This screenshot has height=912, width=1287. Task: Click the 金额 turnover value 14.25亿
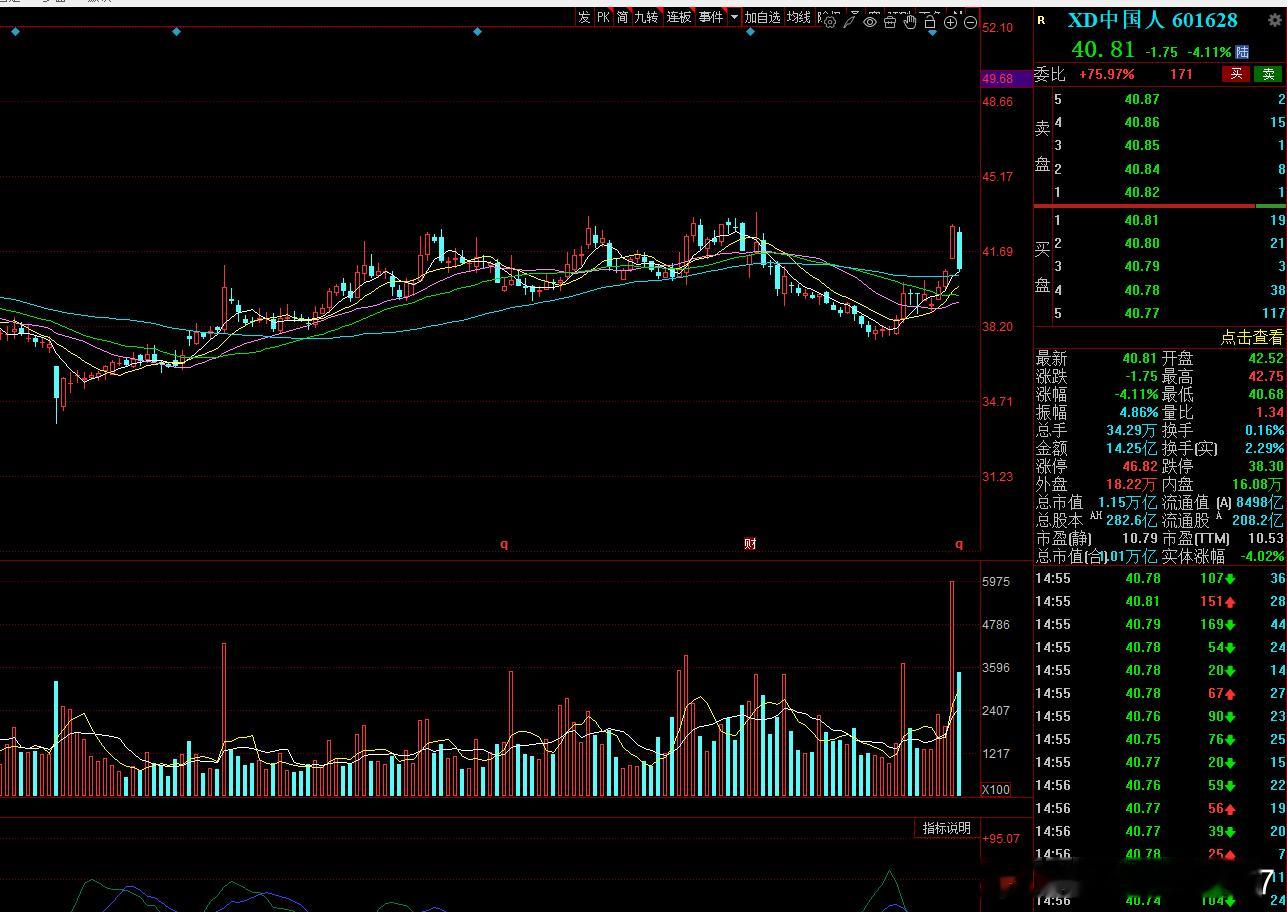[x=1132, y=448]
